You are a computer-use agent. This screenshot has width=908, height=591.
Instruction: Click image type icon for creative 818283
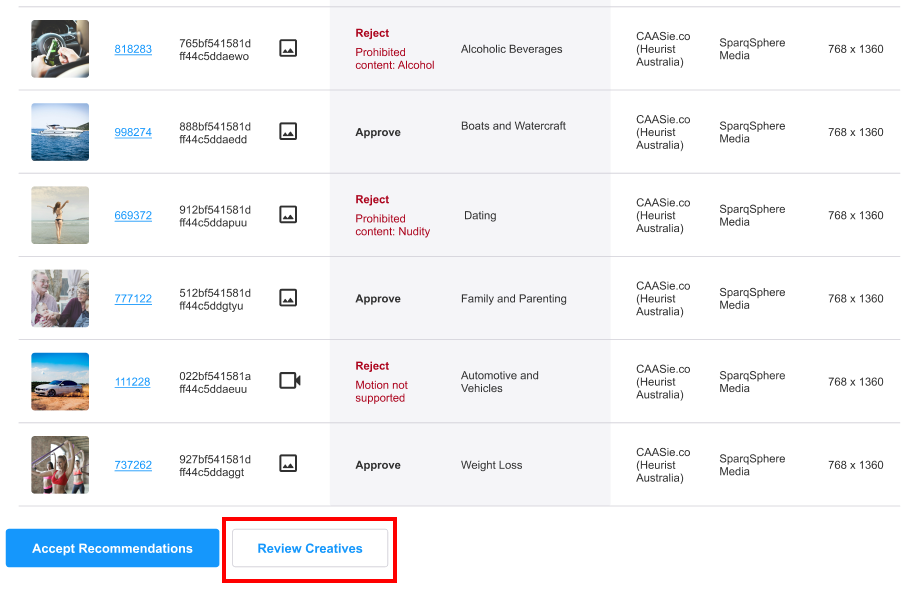288,48
